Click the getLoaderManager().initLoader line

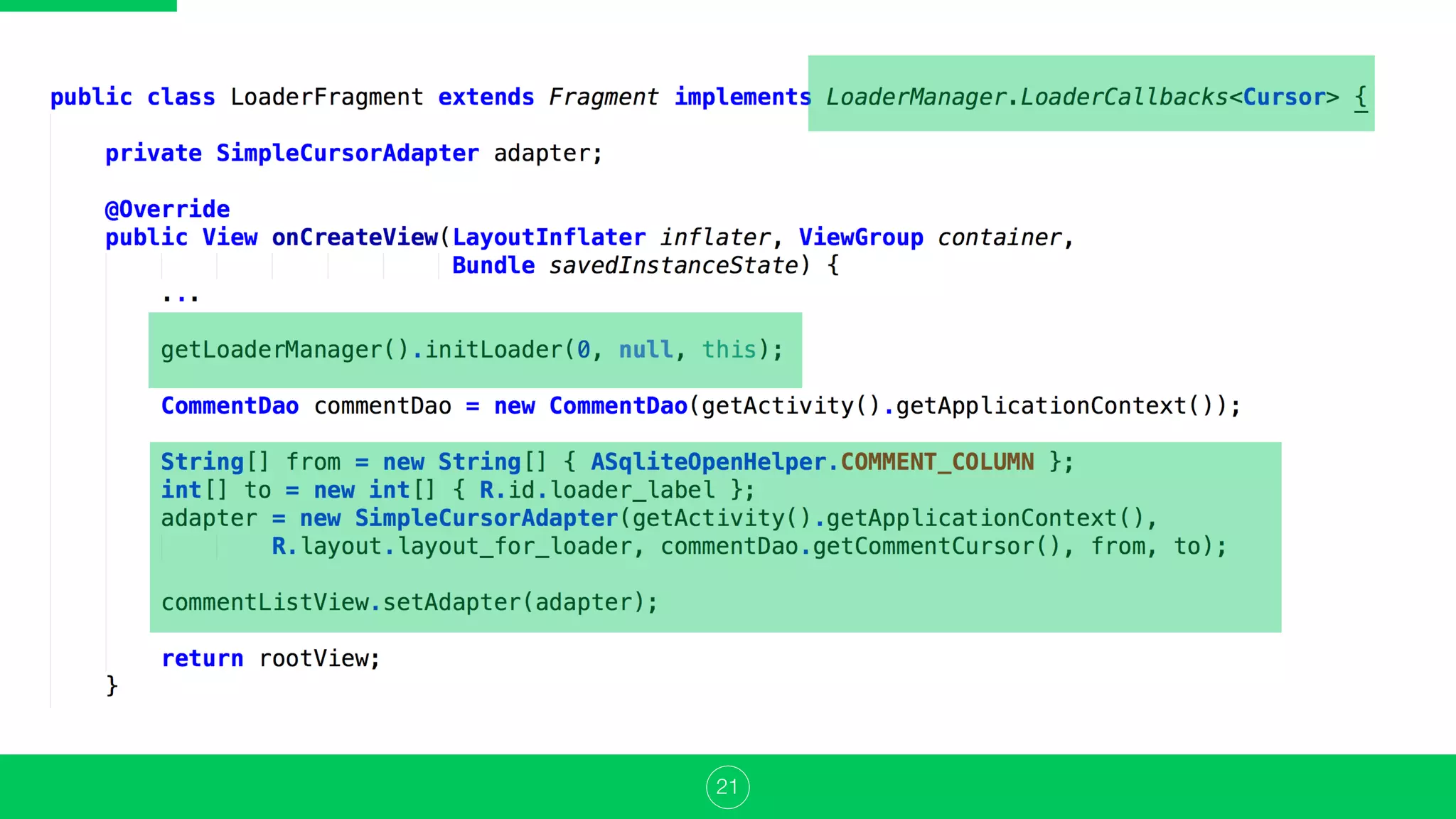[x=471, y=350]
